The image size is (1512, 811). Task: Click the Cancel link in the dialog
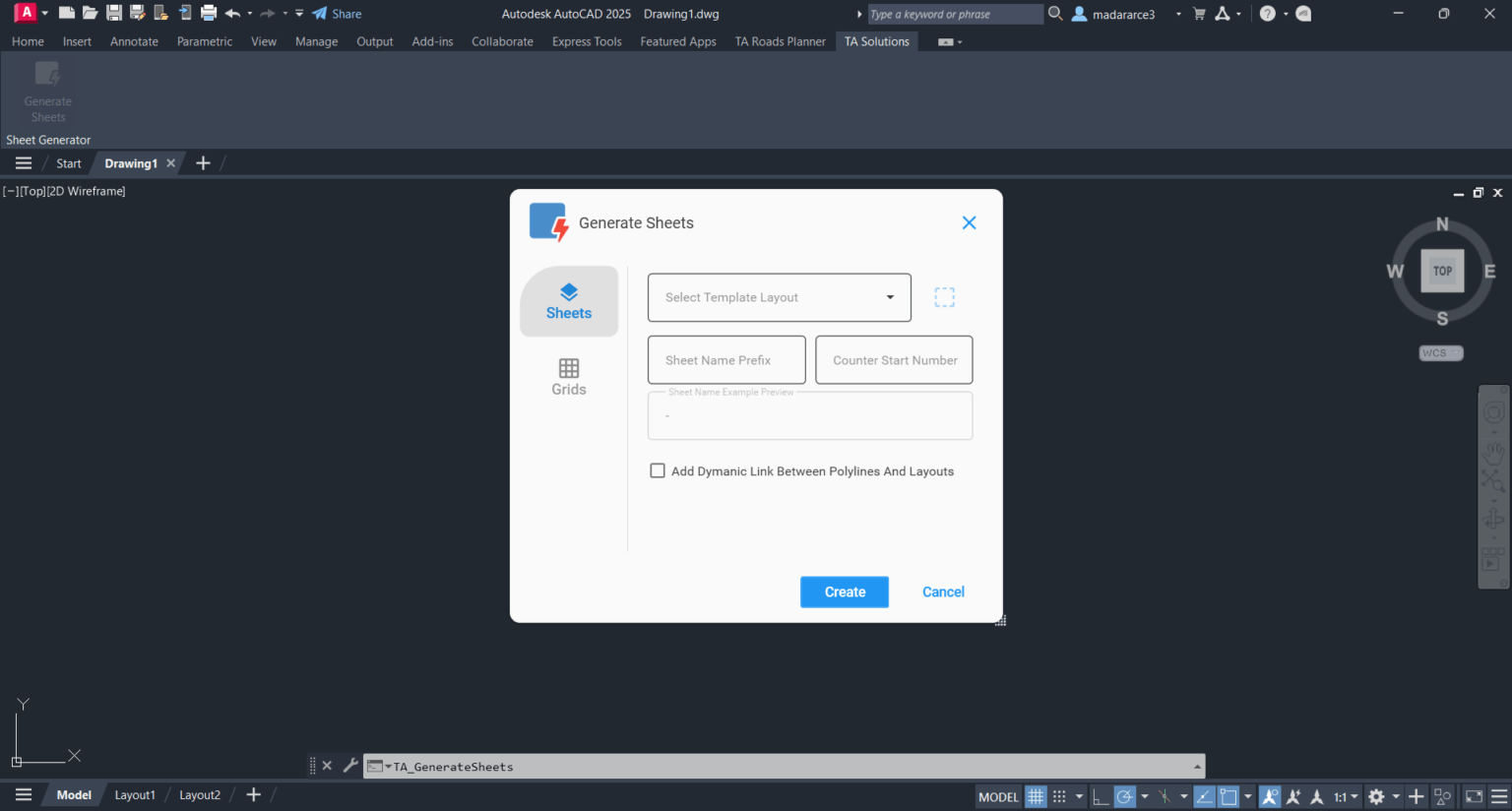coord(943,592)
